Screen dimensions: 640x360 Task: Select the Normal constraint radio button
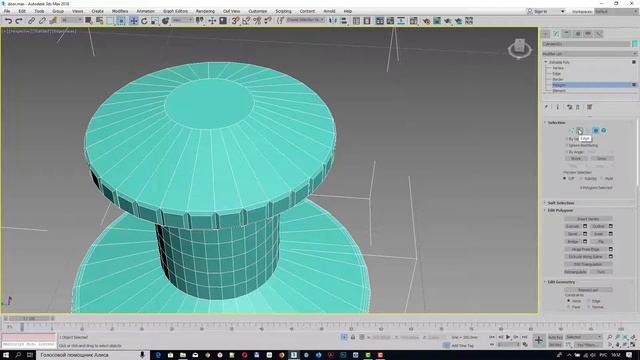(x=589, y=307)
